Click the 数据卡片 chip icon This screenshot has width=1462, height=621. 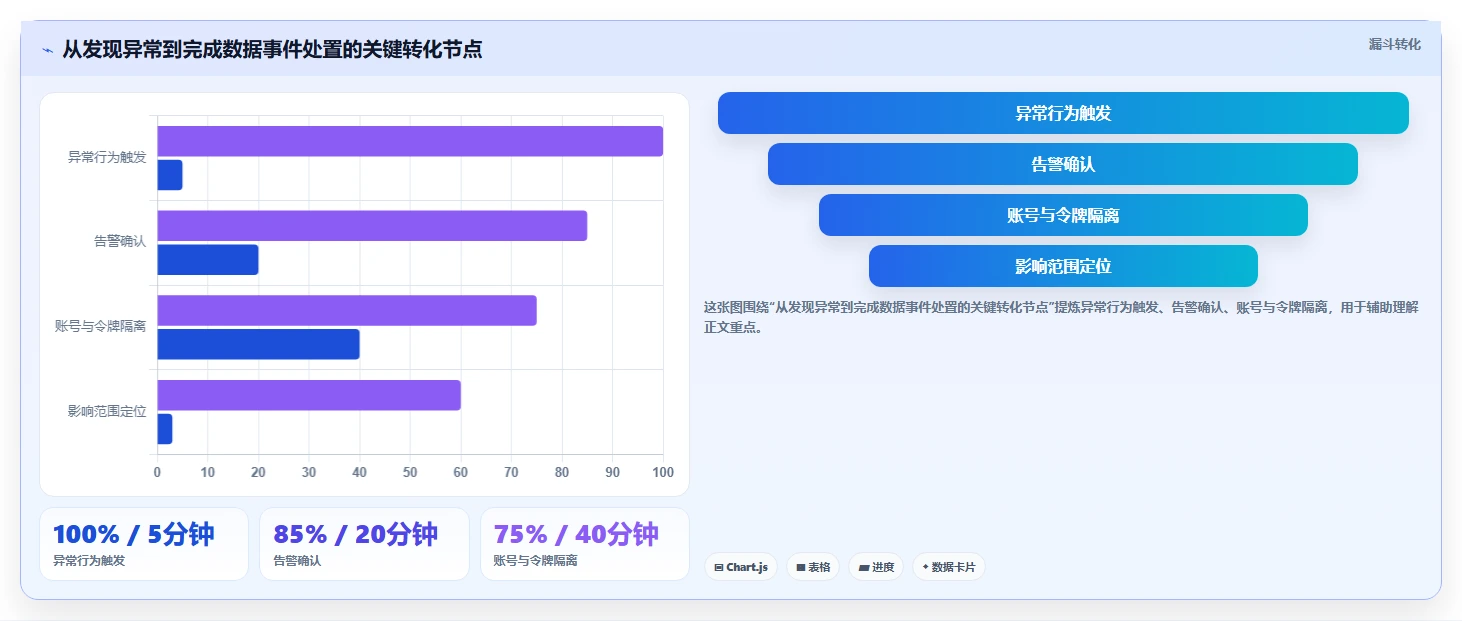tap(925, 568)
